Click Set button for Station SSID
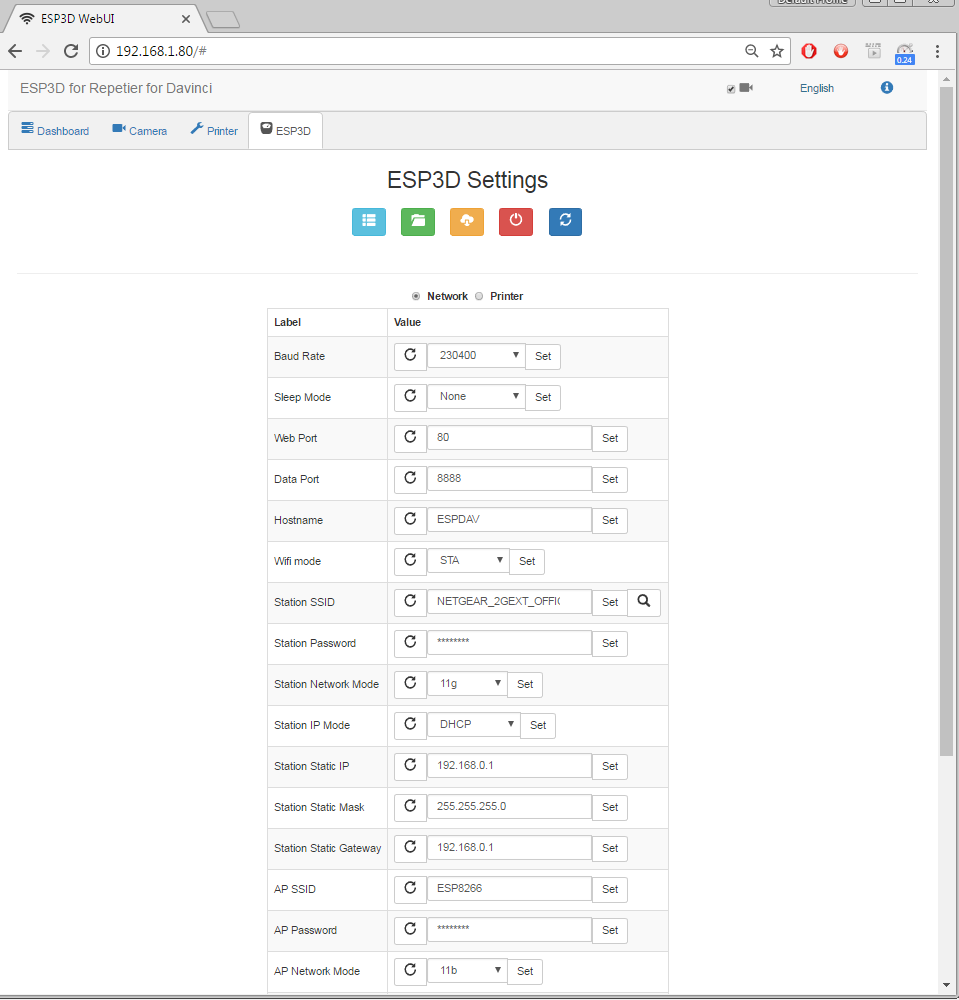 610,602
